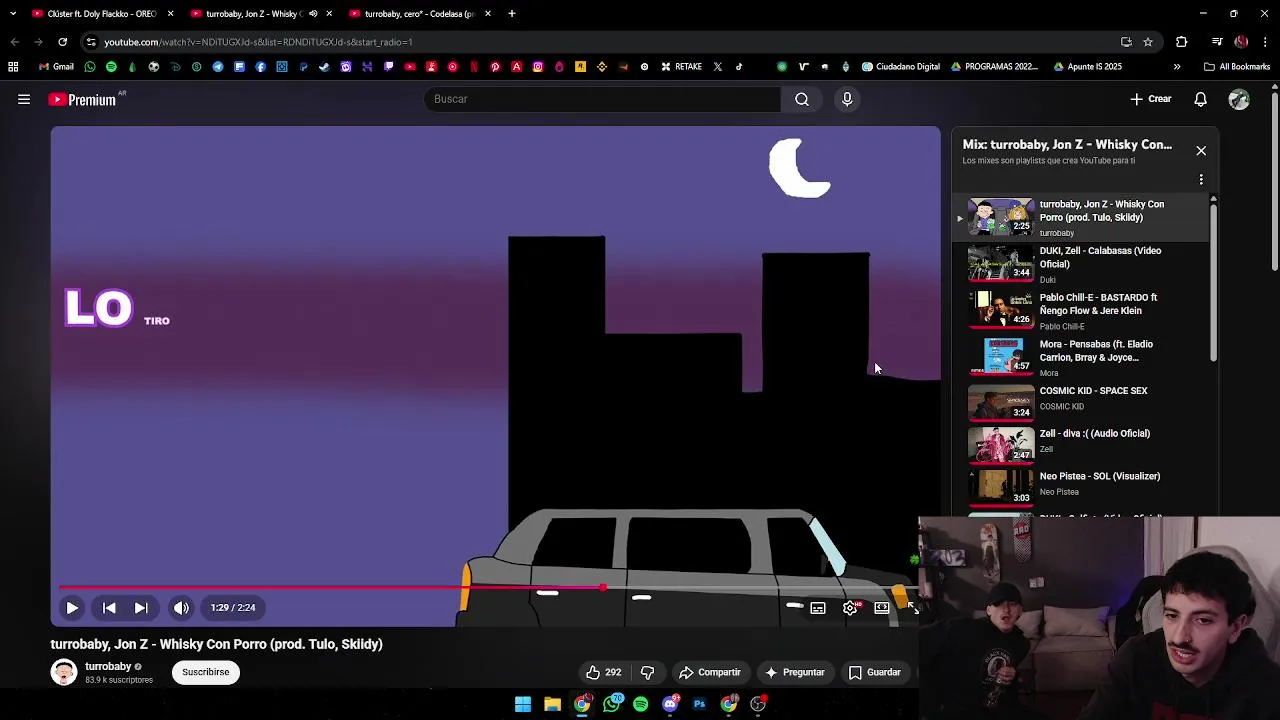
Task: Close the Mix playlist panel
Action: point(1201,150)
